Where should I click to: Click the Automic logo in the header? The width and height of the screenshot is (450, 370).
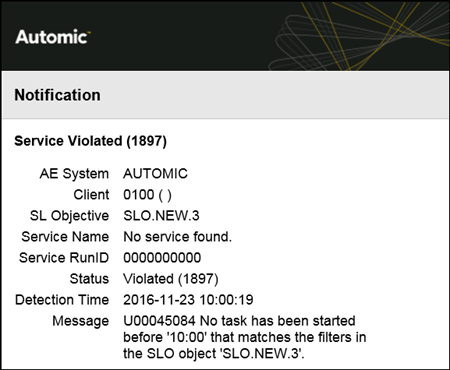tap(53, 37)
